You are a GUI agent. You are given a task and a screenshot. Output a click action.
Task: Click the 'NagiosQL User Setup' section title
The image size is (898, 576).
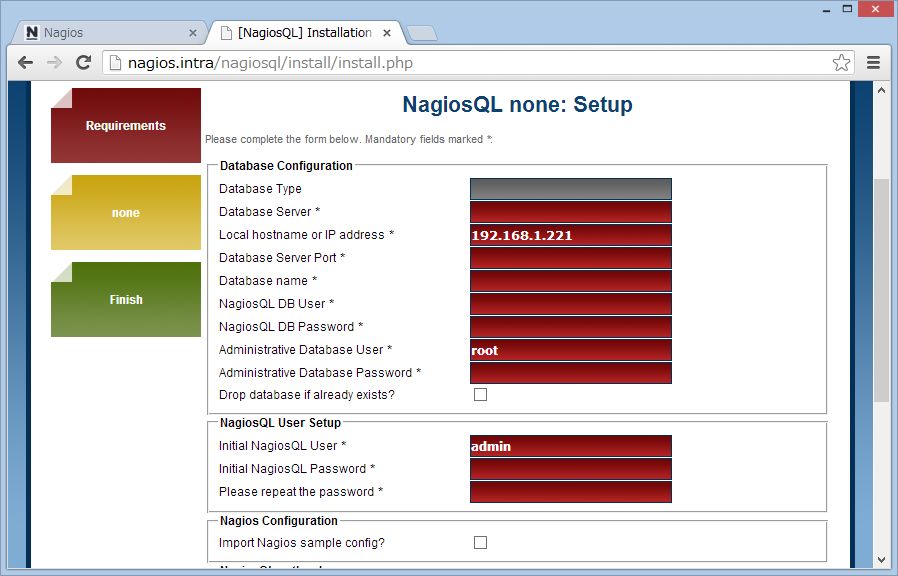[281, 423]
